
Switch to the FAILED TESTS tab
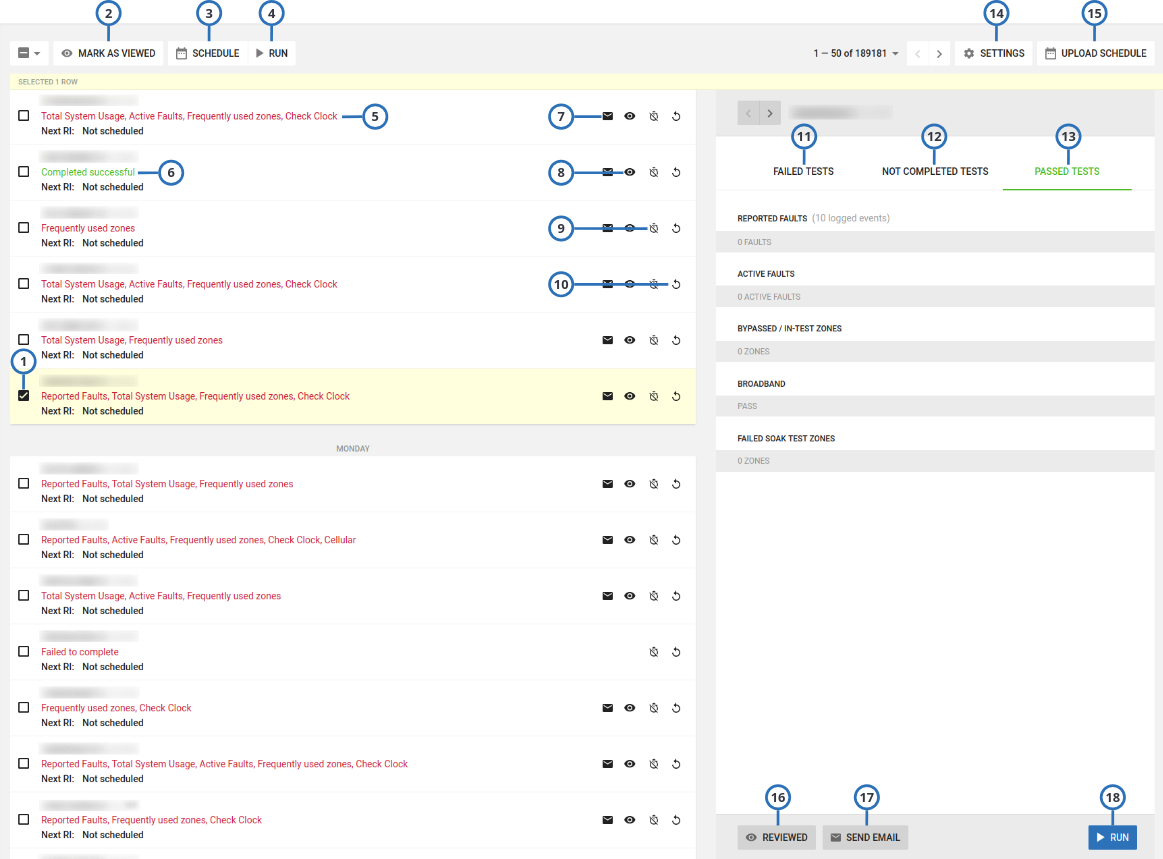point(803,171)
